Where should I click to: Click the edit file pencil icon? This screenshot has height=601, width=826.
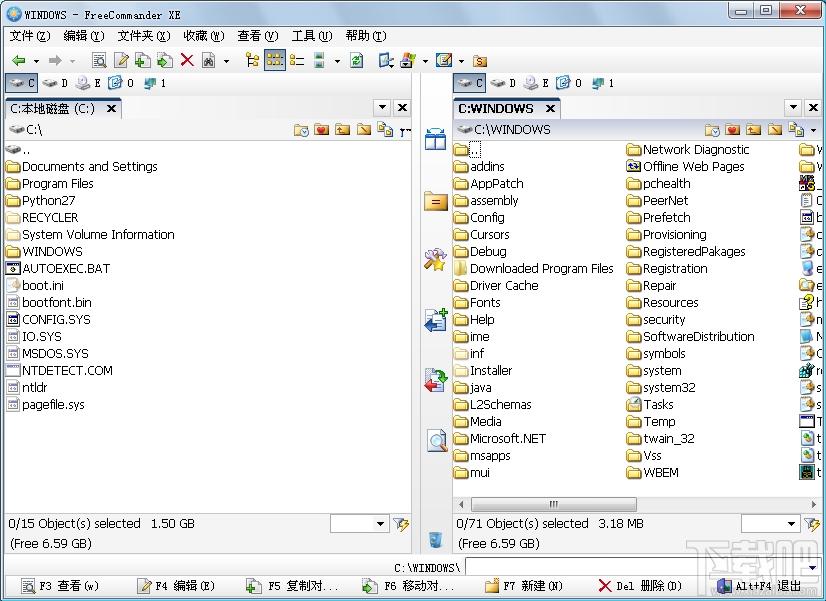click(x=121, y=61)
